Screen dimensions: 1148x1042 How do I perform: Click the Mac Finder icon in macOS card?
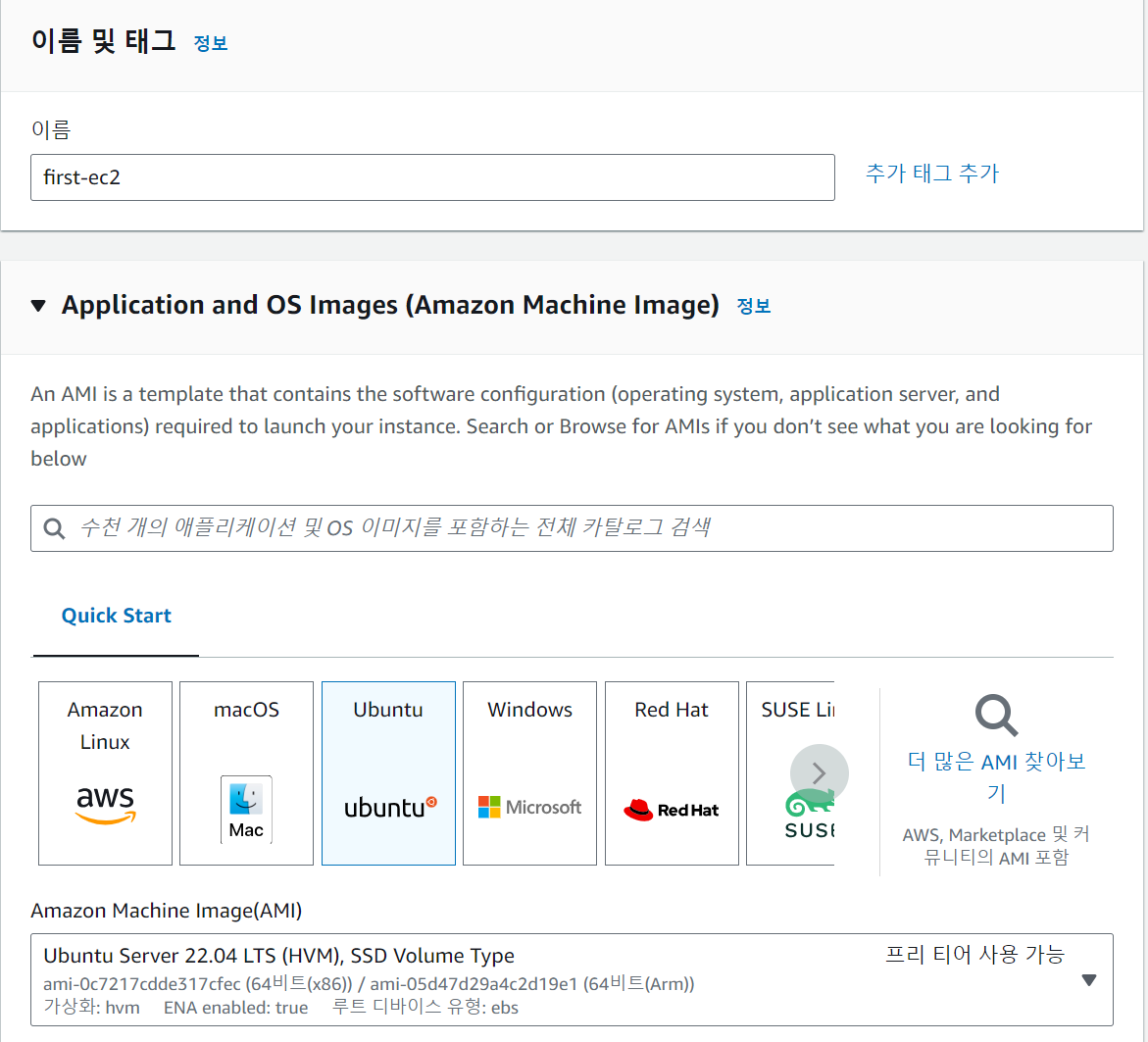[x=246, y=809]
